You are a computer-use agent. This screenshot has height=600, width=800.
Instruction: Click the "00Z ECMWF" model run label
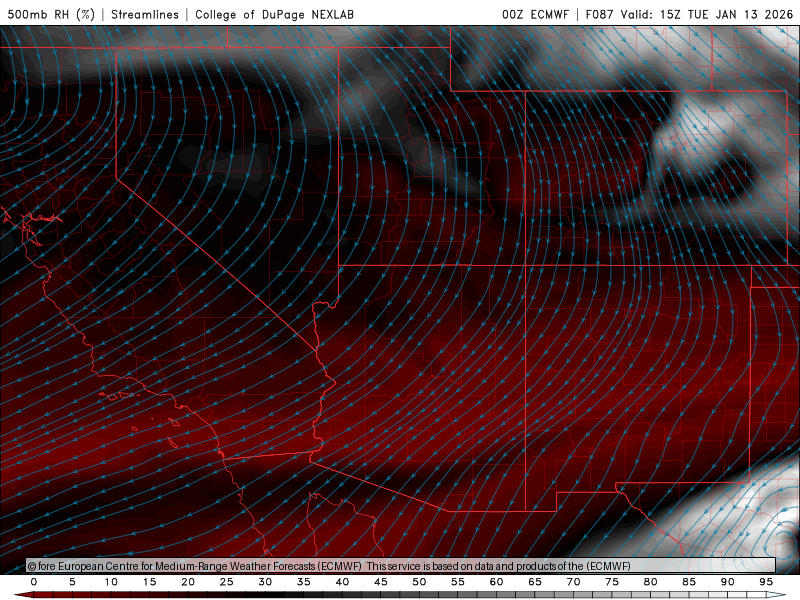coord(535,14)
